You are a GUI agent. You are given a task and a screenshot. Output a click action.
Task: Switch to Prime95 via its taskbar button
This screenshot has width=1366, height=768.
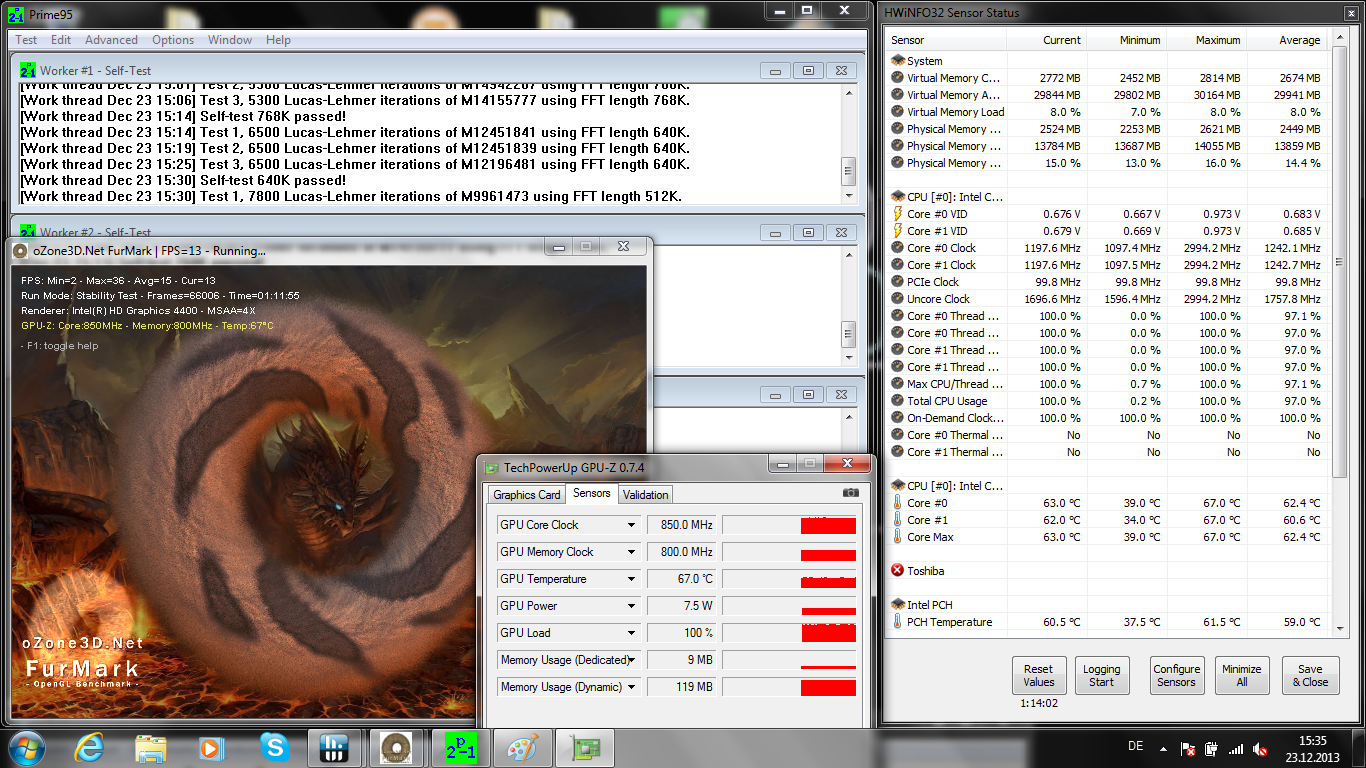[461, 748]
